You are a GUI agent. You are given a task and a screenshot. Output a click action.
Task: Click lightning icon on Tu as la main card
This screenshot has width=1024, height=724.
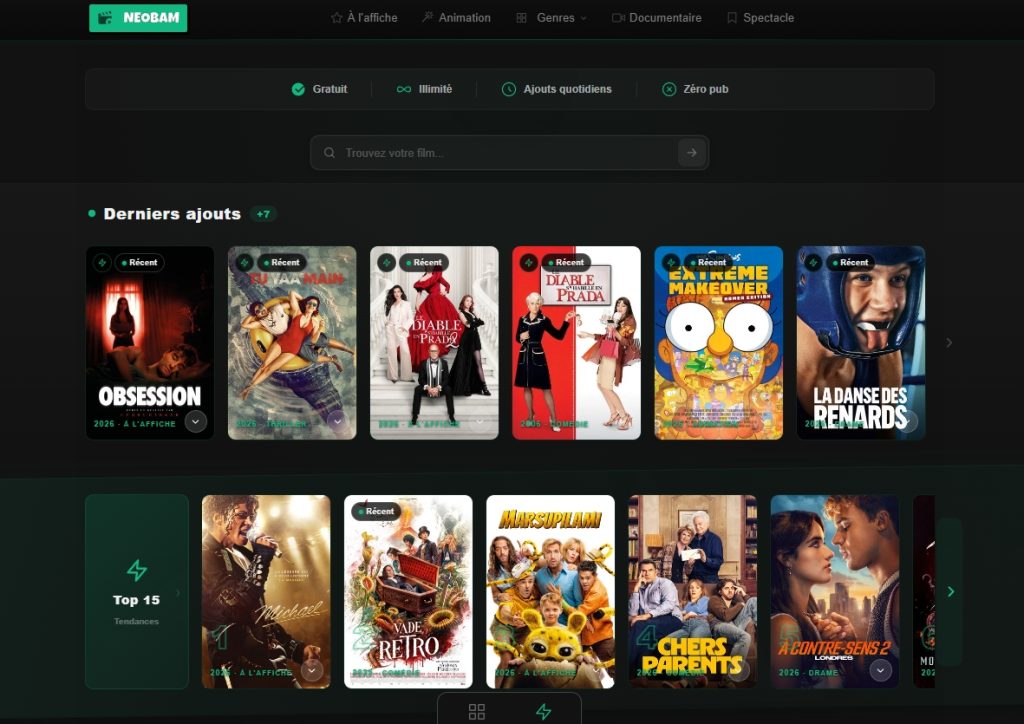pos(244,262)
